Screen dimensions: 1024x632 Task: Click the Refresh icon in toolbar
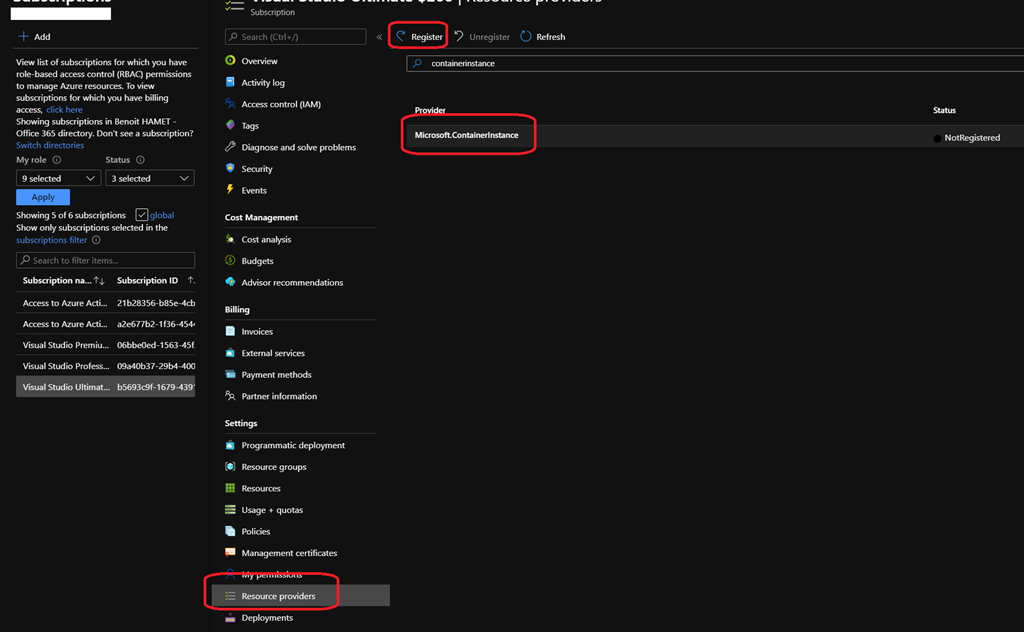(x=526, y=37)
